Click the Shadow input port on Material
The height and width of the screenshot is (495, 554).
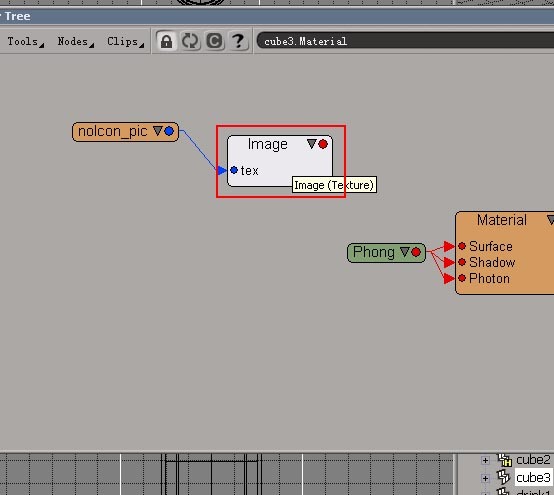coord(462,262)
